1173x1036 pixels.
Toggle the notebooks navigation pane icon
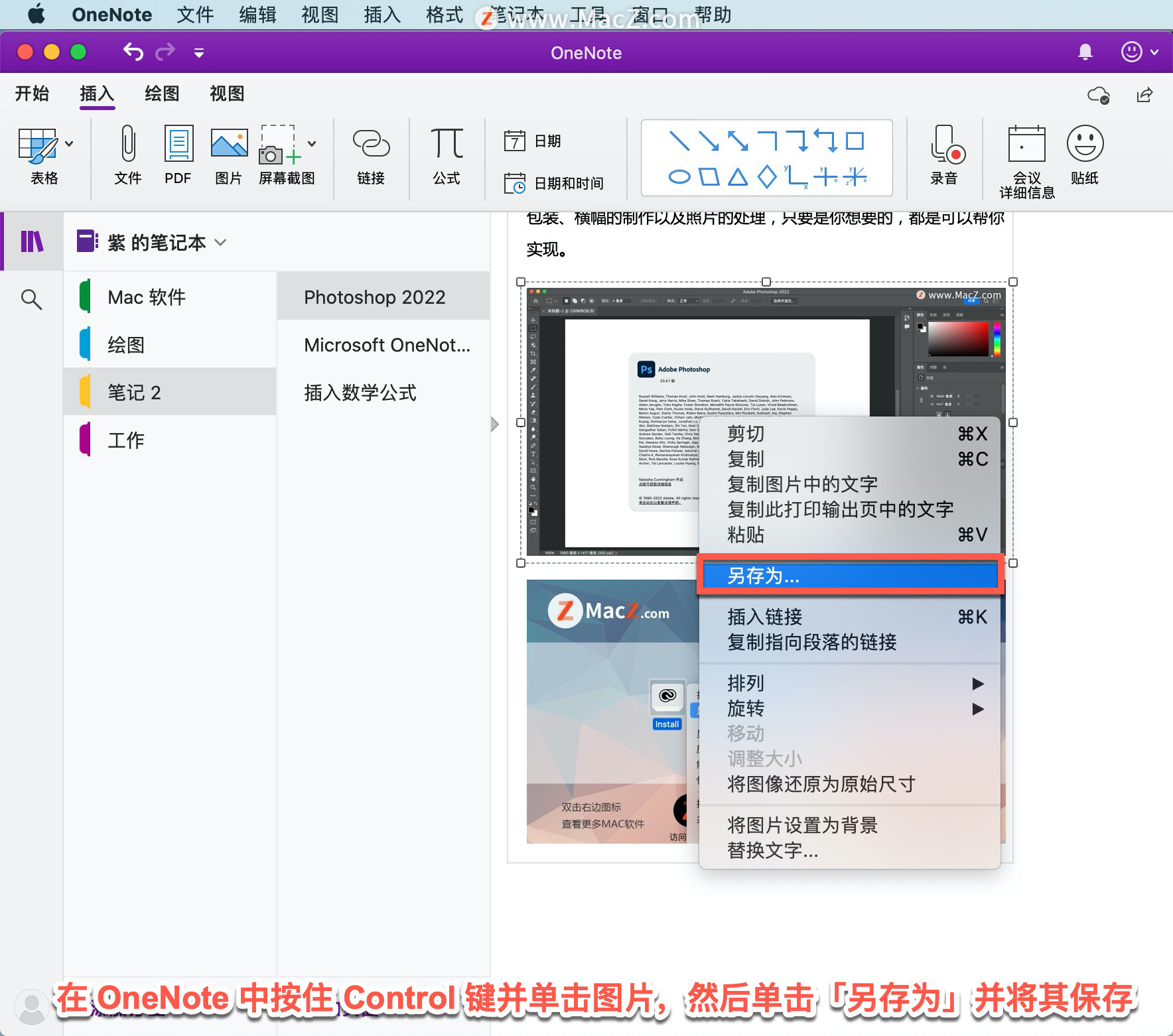(x=32, y=241)
